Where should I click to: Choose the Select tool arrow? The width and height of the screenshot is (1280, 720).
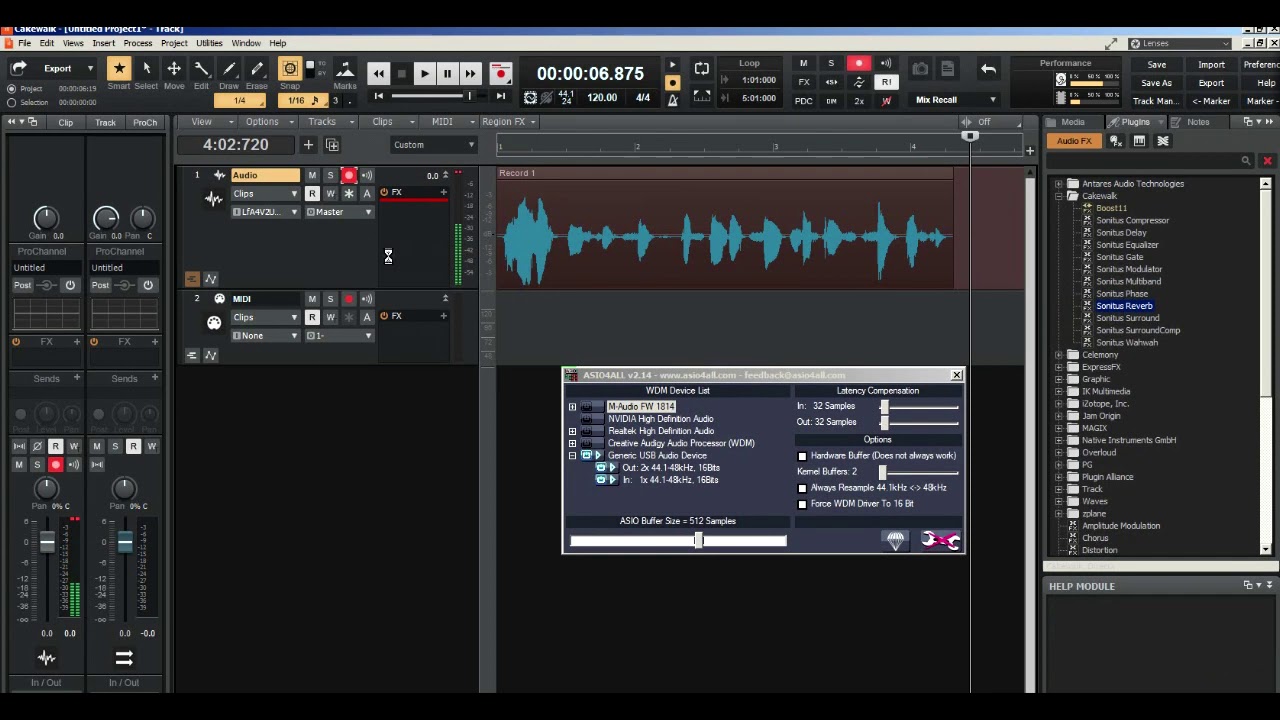click(x=146, y=68)
